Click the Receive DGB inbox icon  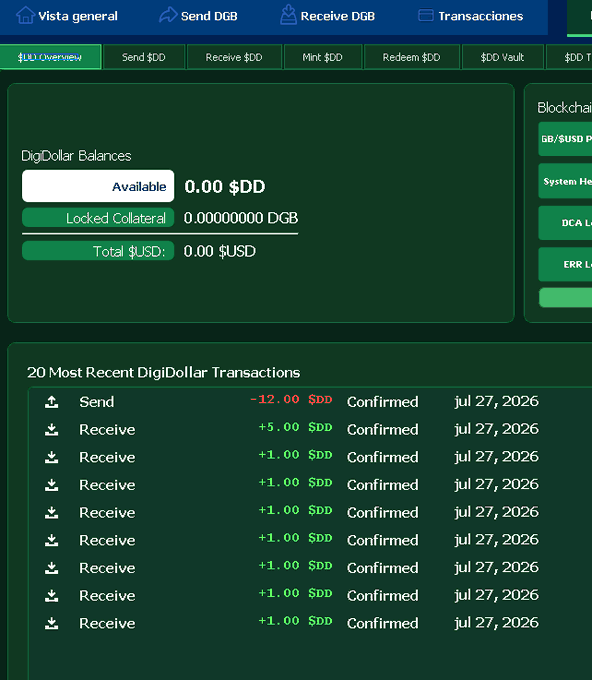(x=288, y=15)
